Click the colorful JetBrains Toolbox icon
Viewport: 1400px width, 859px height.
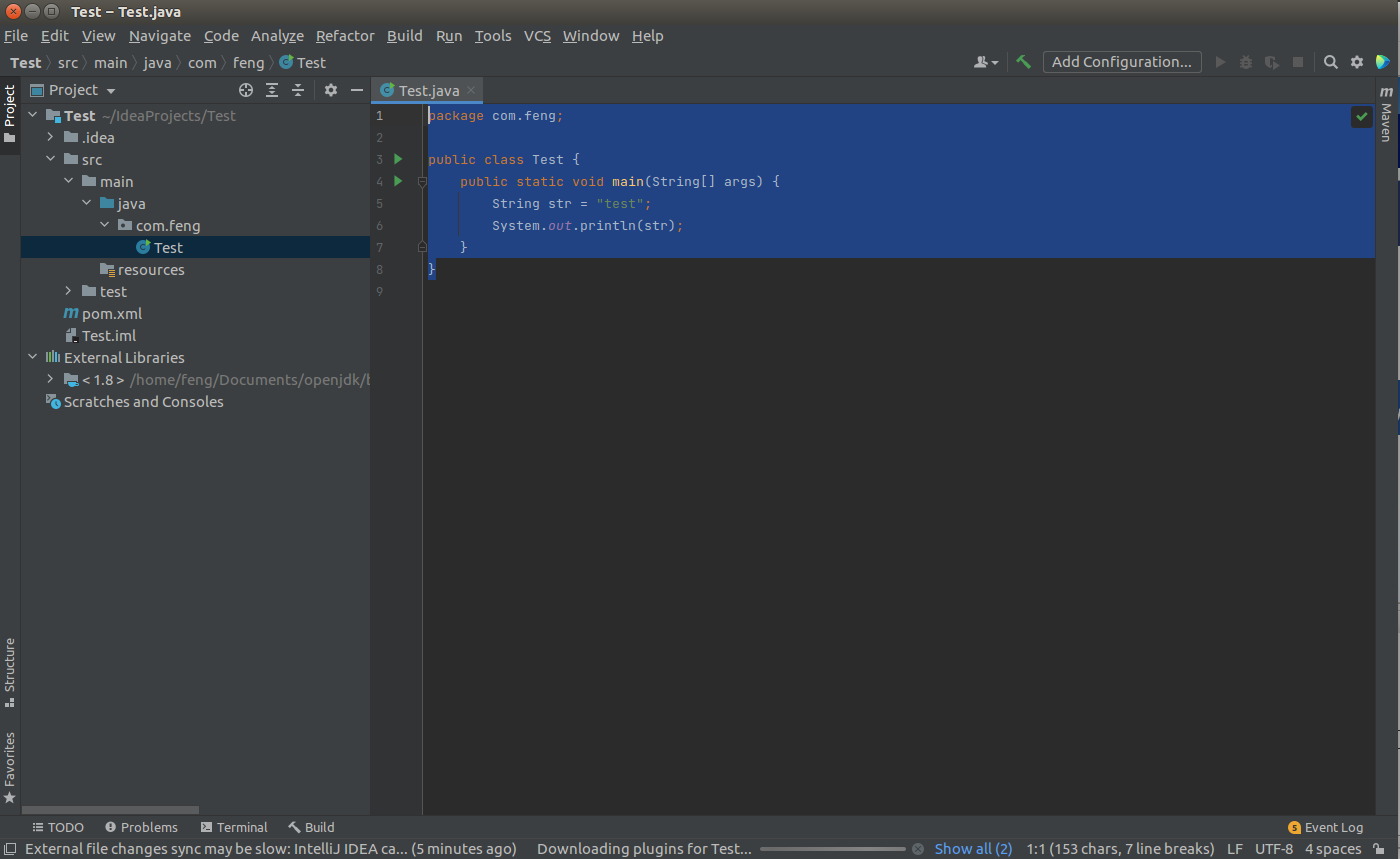click(x=1383, y=62)
